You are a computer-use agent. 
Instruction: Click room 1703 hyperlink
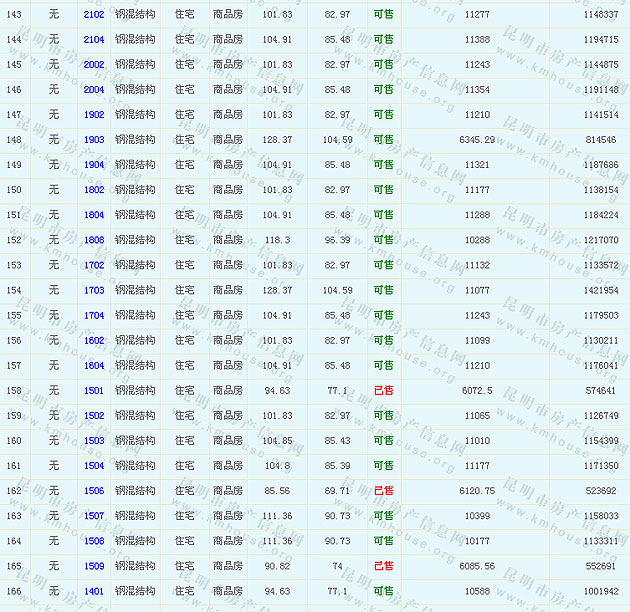click(x=93, y=291)
